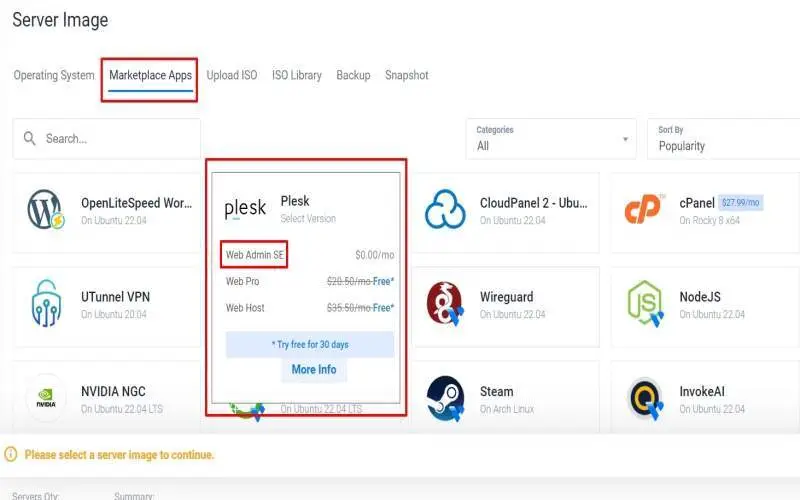The height and width of the screenshot is (500, 800).
Task: Go to the Snapshot tab
Action: pos(406,75)
